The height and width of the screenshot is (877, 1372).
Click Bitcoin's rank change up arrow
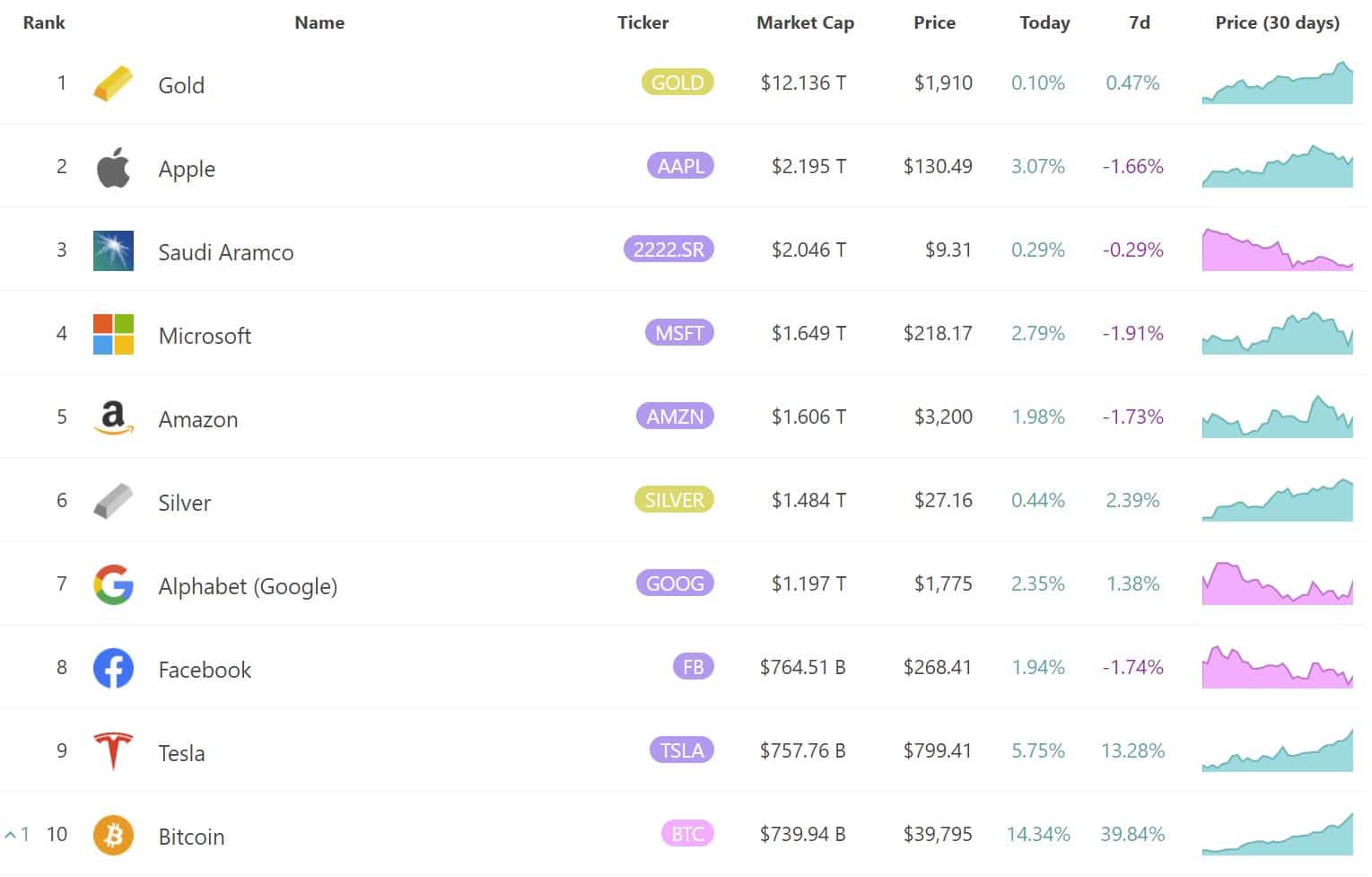pyautogui.click(x=12, y=835)
